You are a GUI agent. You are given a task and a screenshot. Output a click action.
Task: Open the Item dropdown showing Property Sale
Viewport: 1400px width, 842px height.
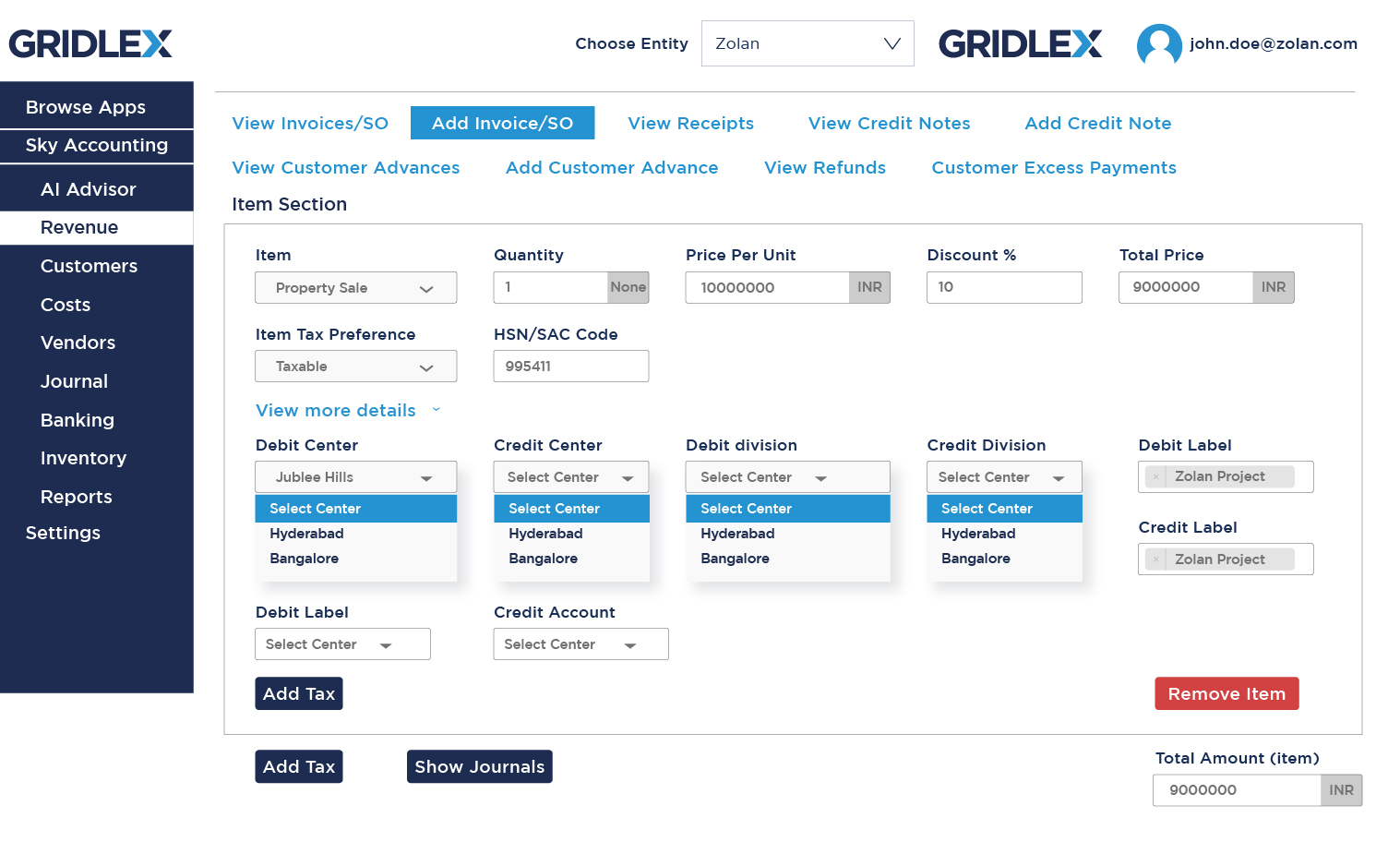pos(356,288)
